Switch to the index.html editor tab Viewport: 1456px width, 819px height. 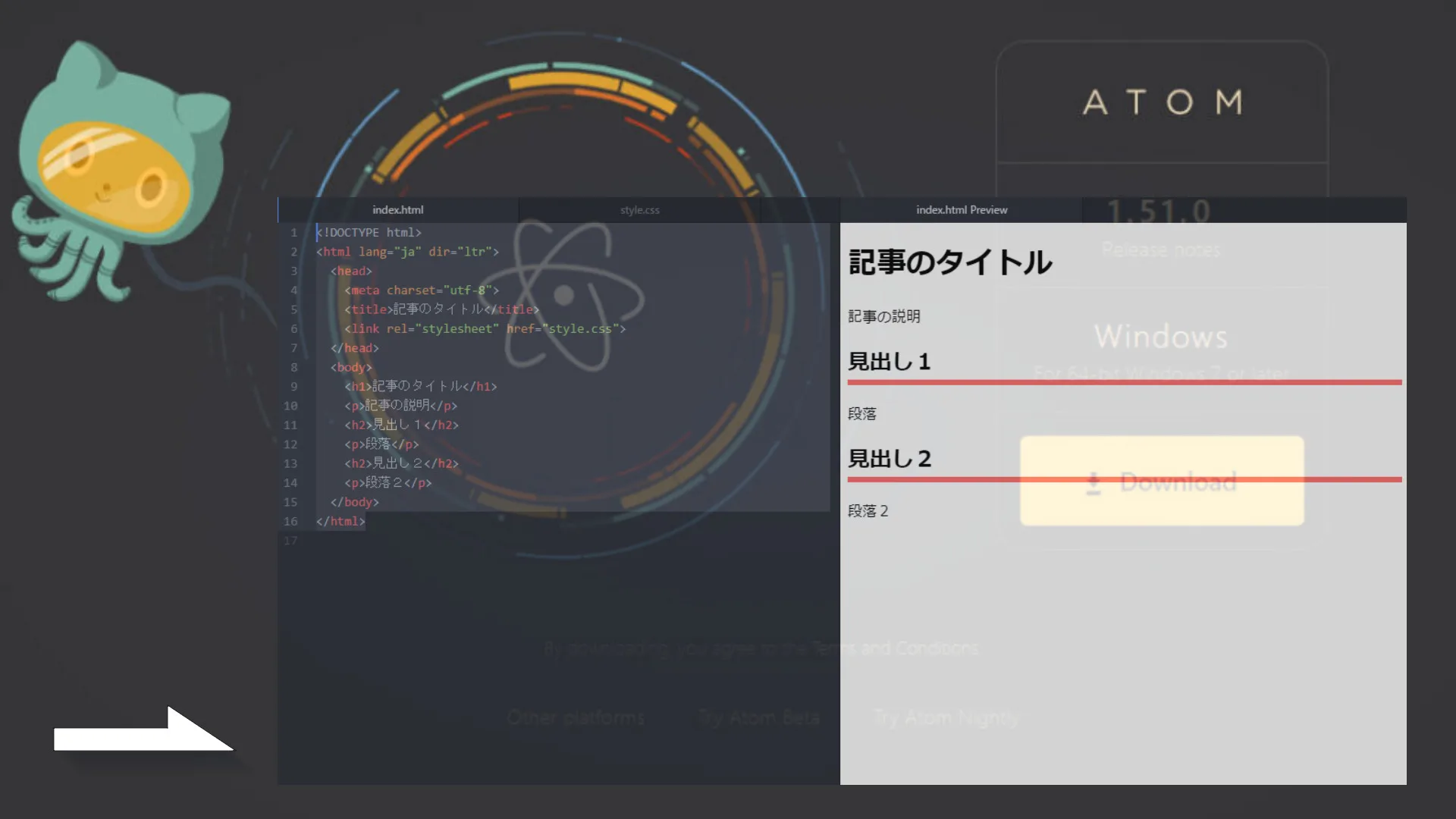(397, 210)
